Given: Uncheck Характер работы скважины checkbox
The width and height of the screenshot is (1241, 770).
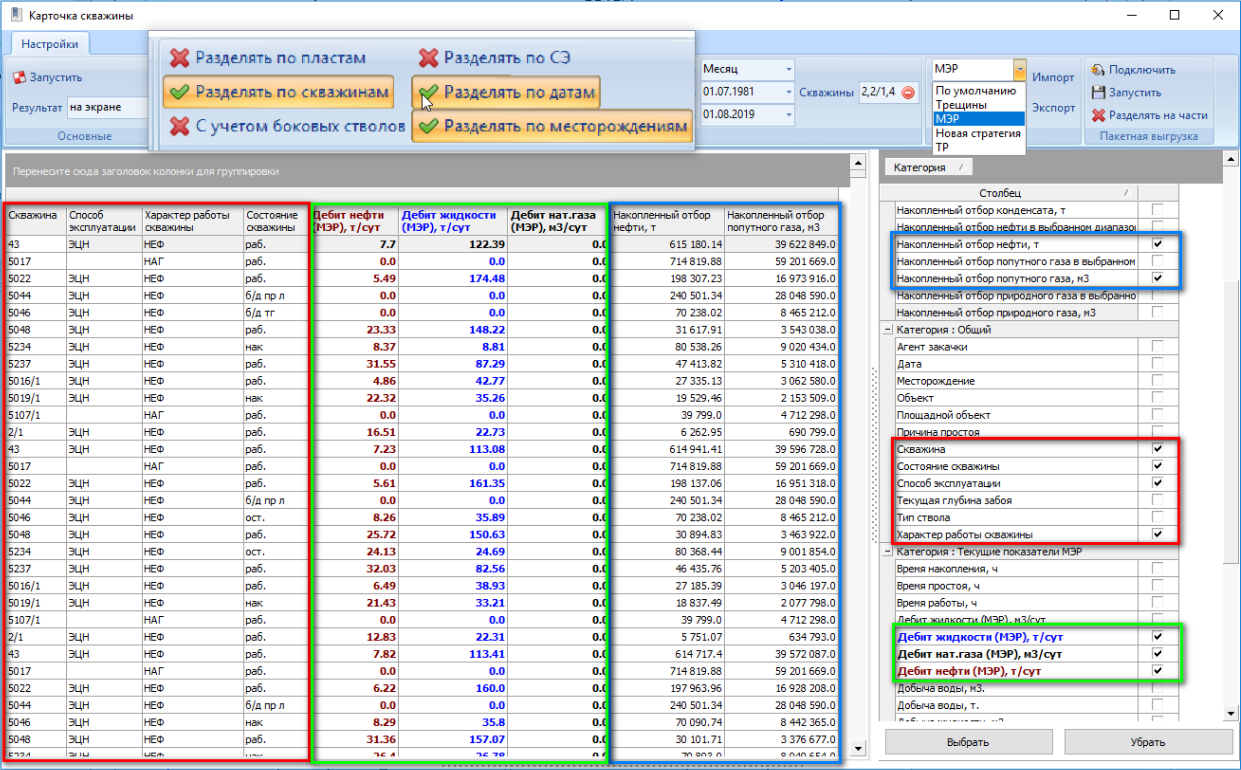Looking at the screenshot, I should (x=1157, y=534).
